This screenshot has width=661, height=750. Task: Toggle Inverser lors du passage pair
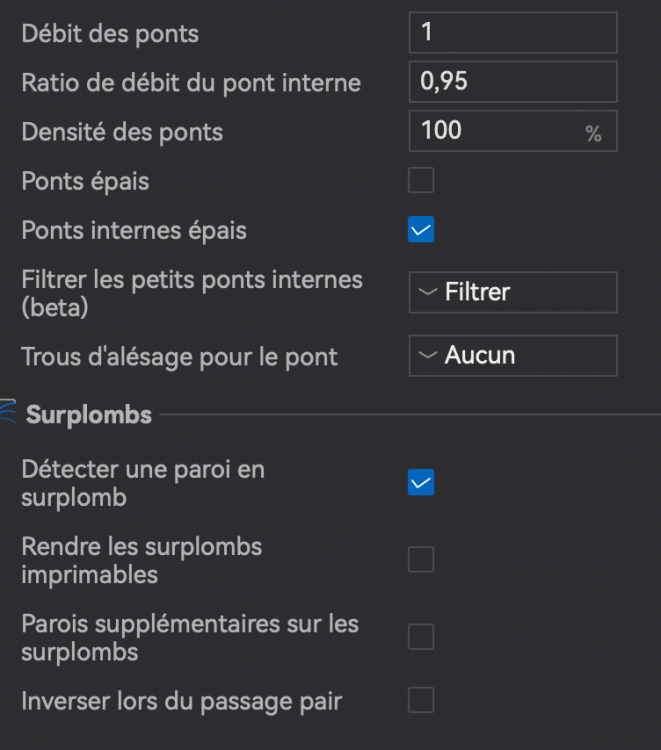[x=421, y=701]
